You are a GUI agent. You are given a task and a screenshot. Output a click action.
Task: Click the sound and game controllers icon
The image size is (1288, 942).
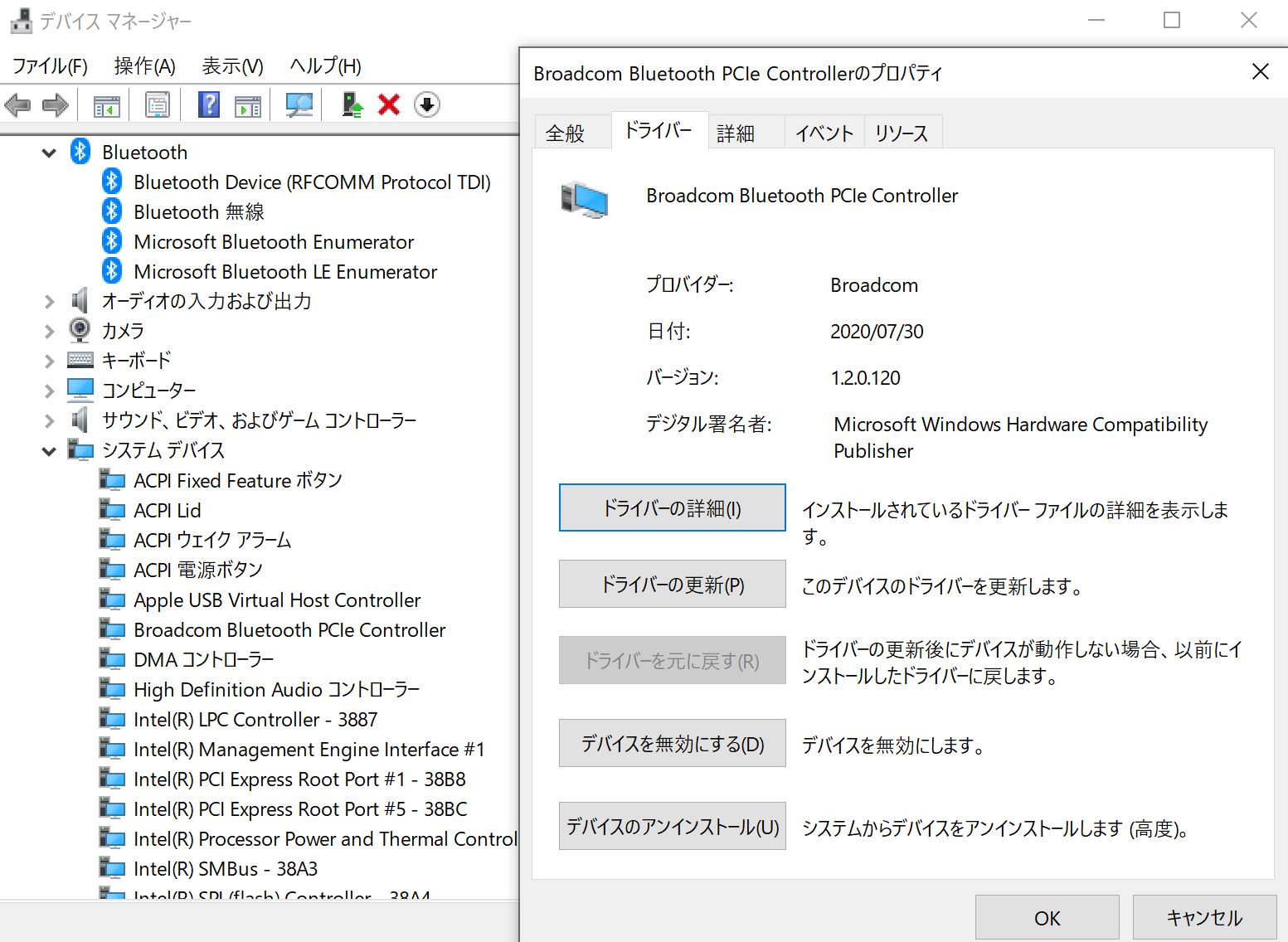[x=80, y=420]
